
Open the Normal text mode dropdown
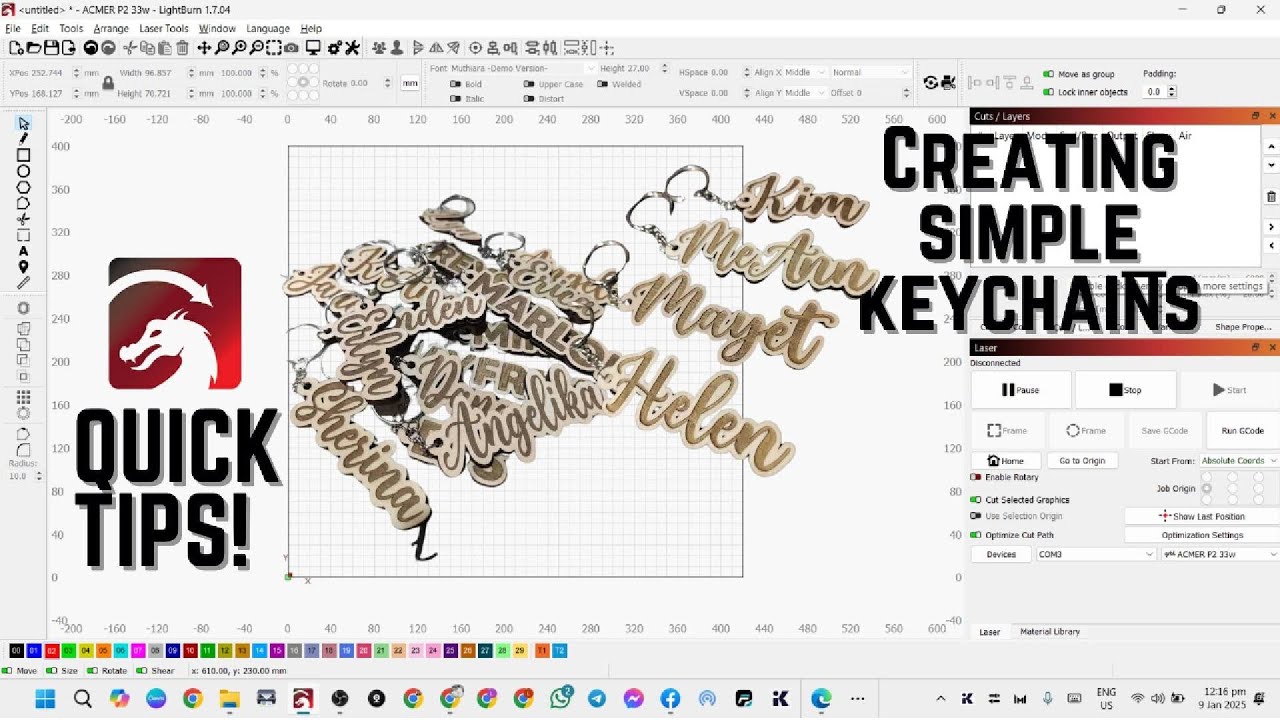(x=870, y=72)
